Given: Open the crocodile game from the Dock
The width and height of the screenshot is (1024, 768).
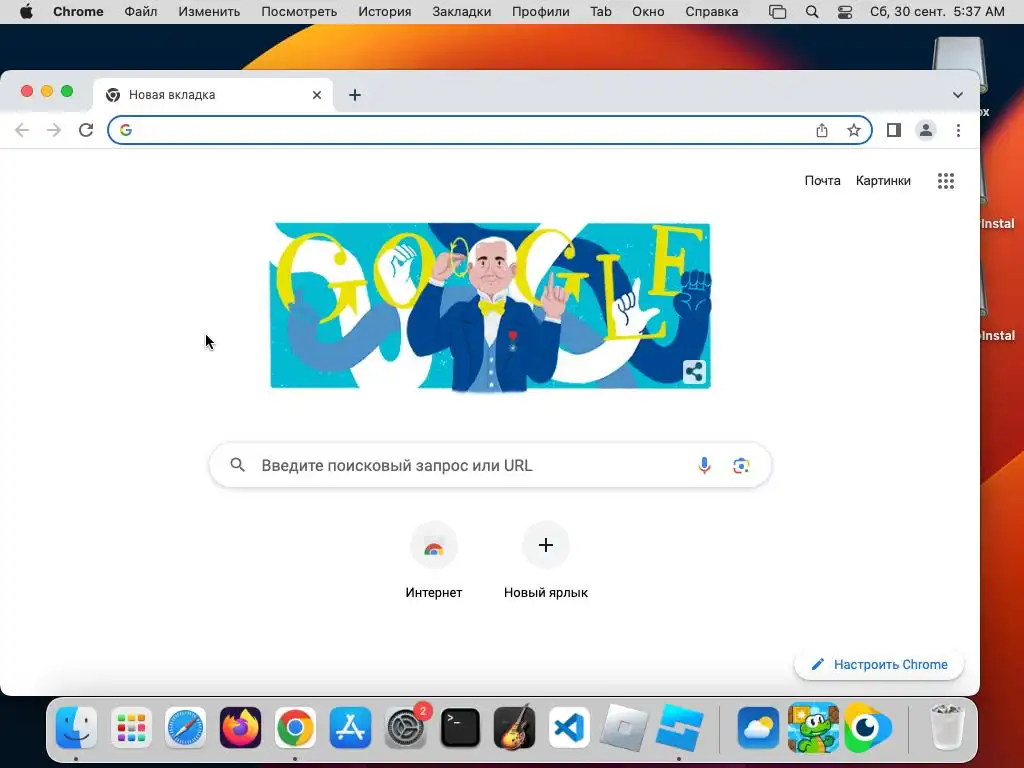Looking at the screenshot, I should pyautogui.click(x=813, y=727).
